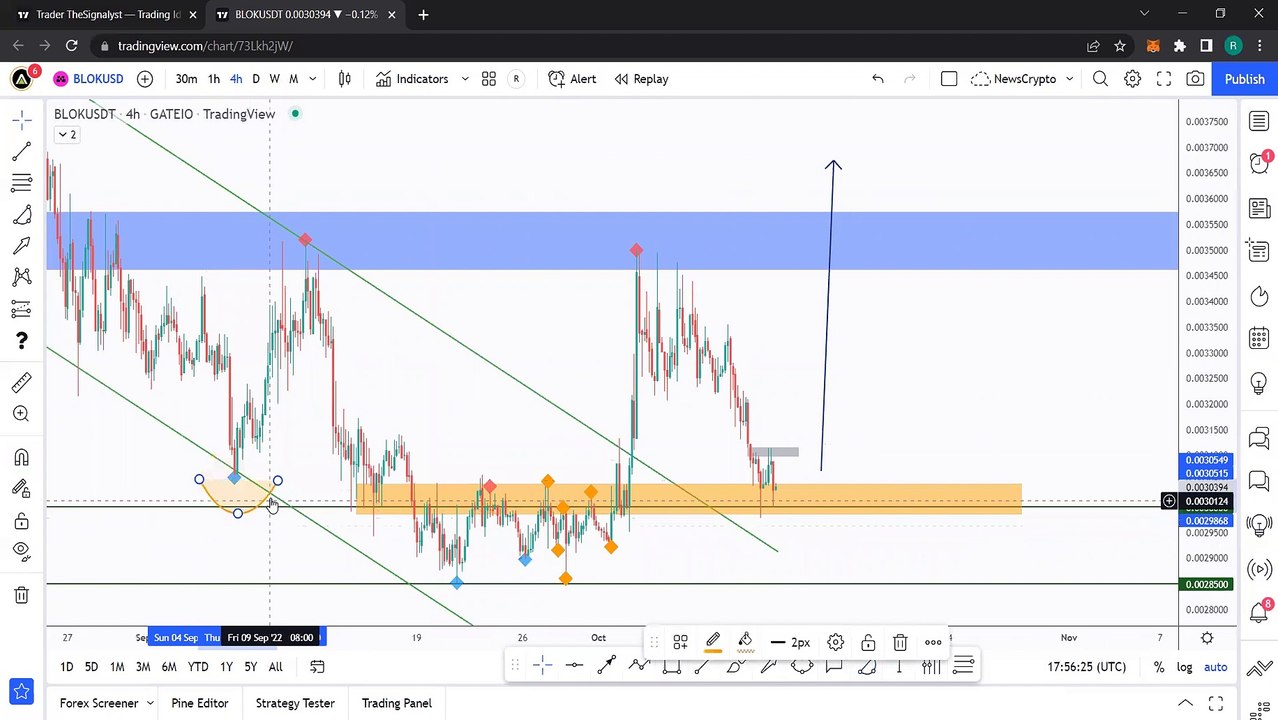The image size is (1278, 720).
Task: Select the D daily timeframe
Action: 256,79
